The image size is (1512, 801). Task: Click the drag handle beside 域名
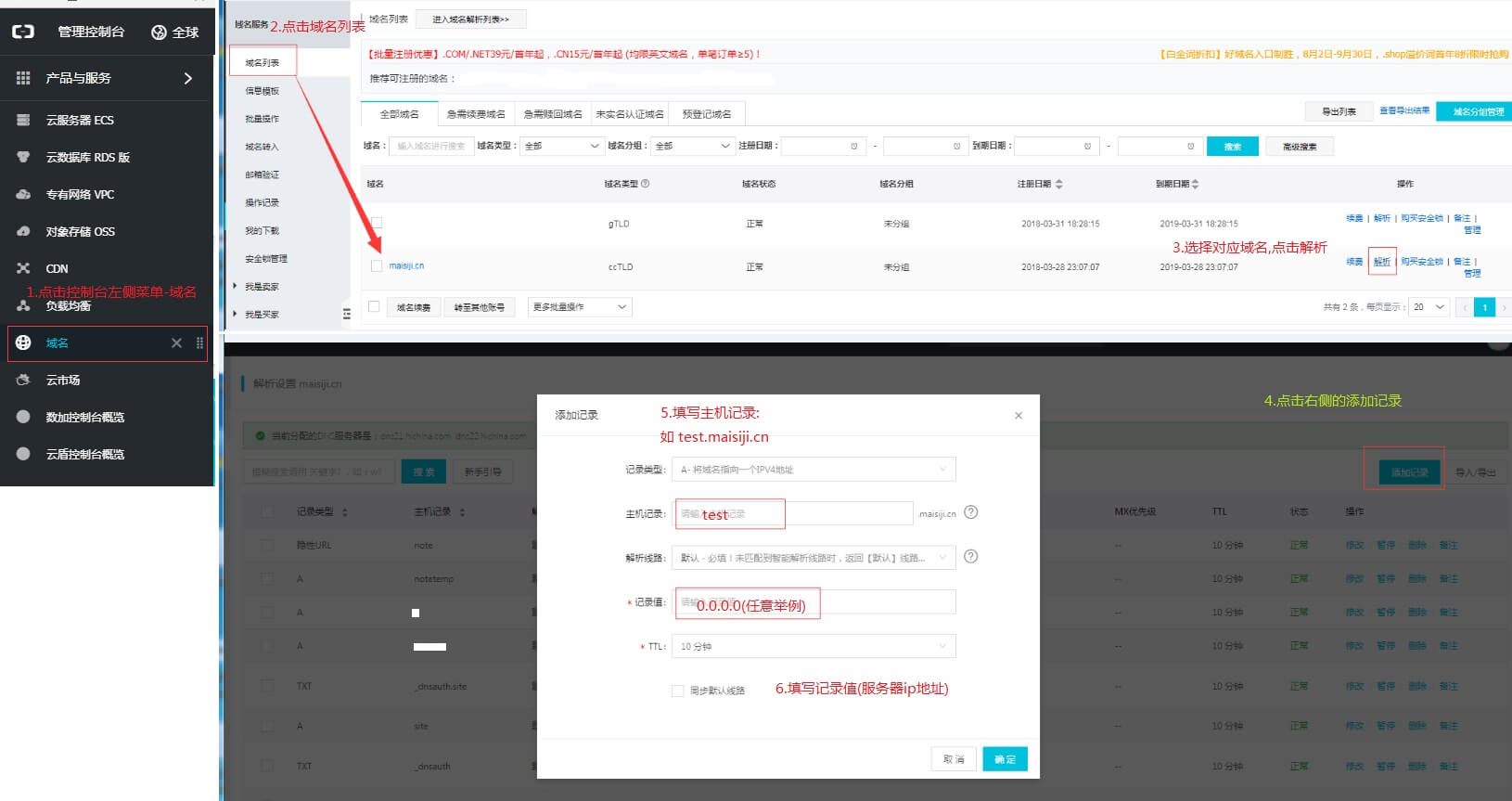pyautogui.click(x=199, y=342)
